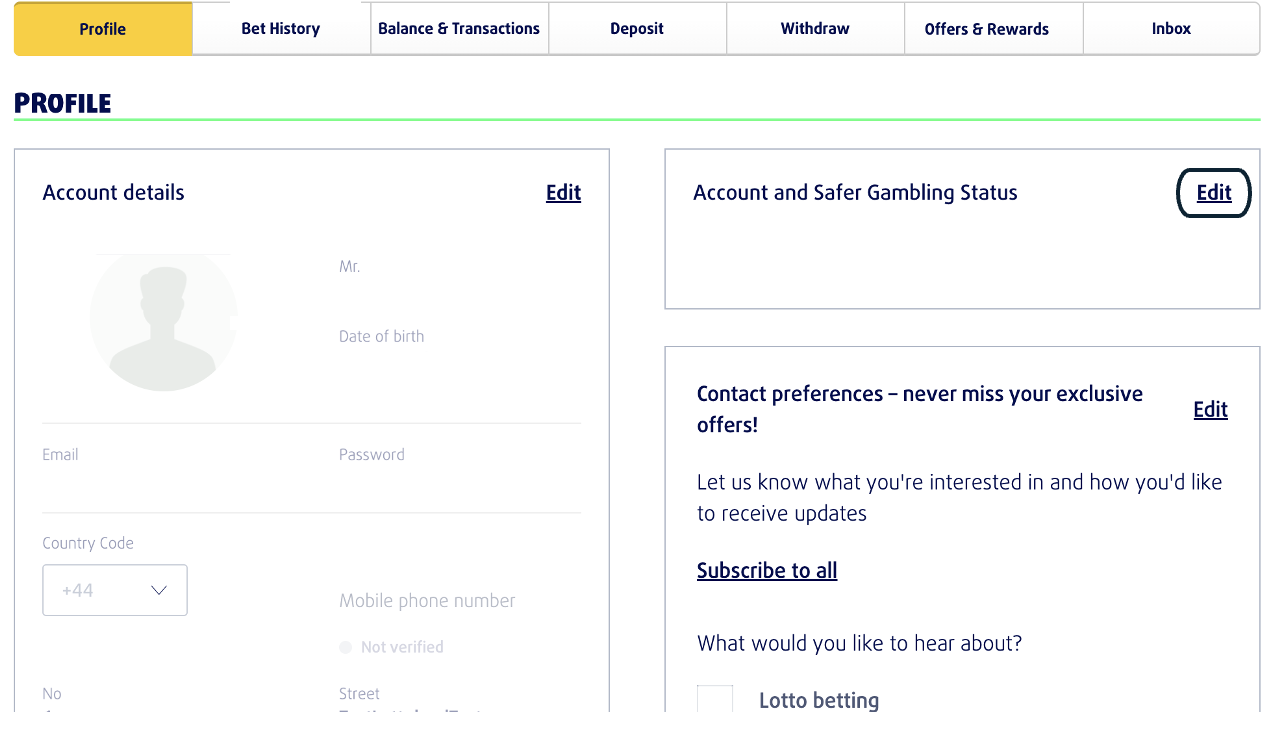The image size is (1274, 738).
Task: Click the Password field area
Action: point(459,469)
